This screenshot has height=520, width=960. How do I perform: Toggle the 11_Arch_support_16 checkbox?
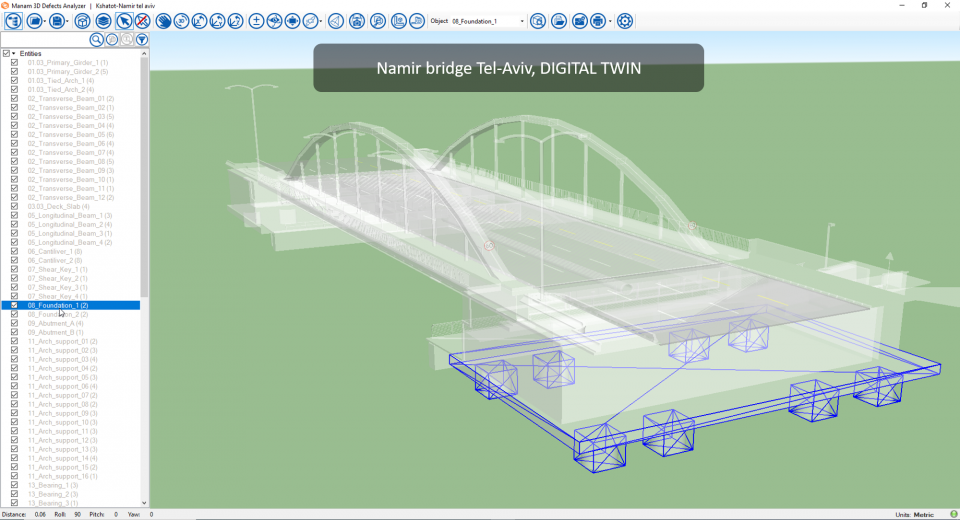(x=15, y=476)
